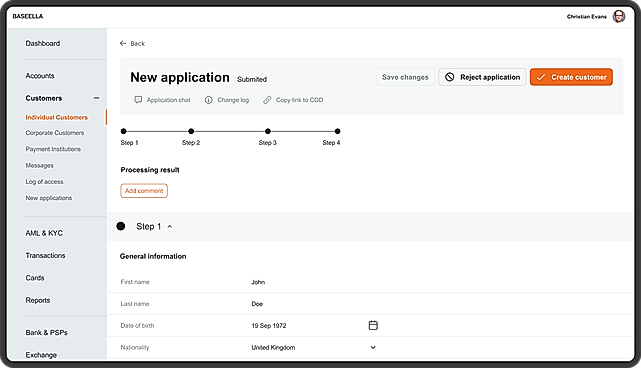Click the Create customer button
This screenshot has width=641, height=368.
[x=572, y=77]
